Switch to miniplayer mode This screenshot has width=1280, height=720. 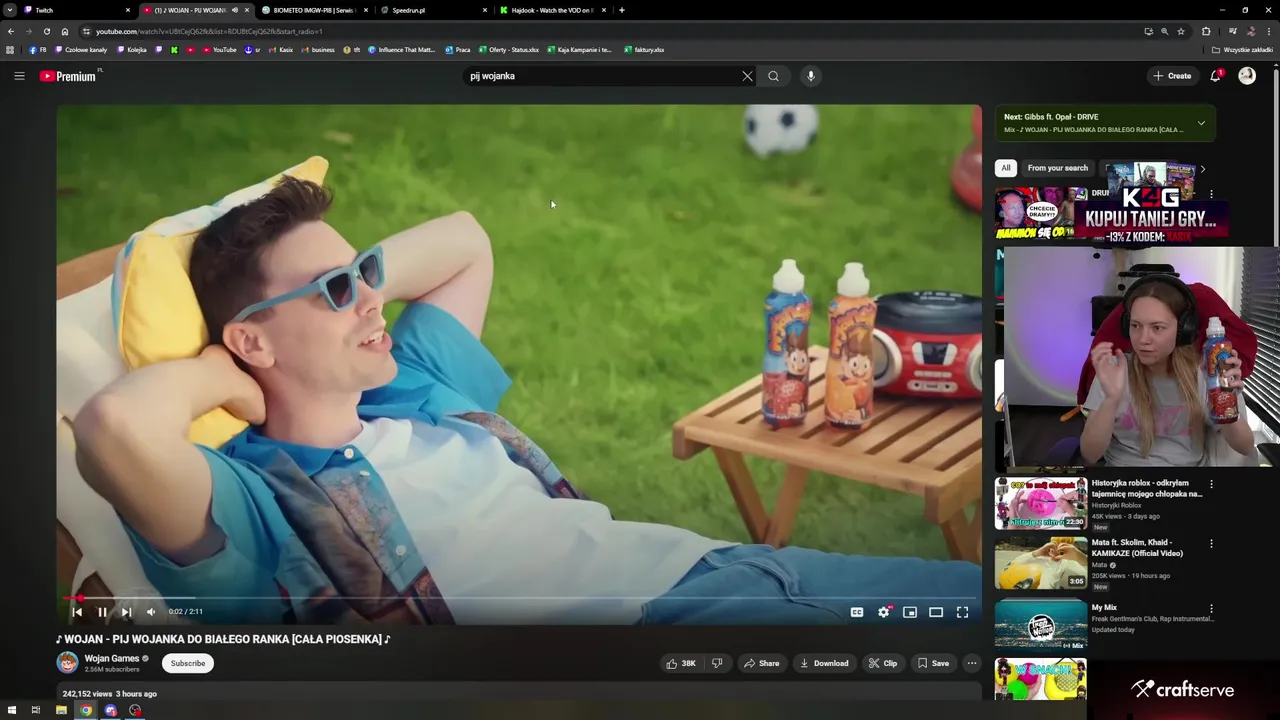910,612
